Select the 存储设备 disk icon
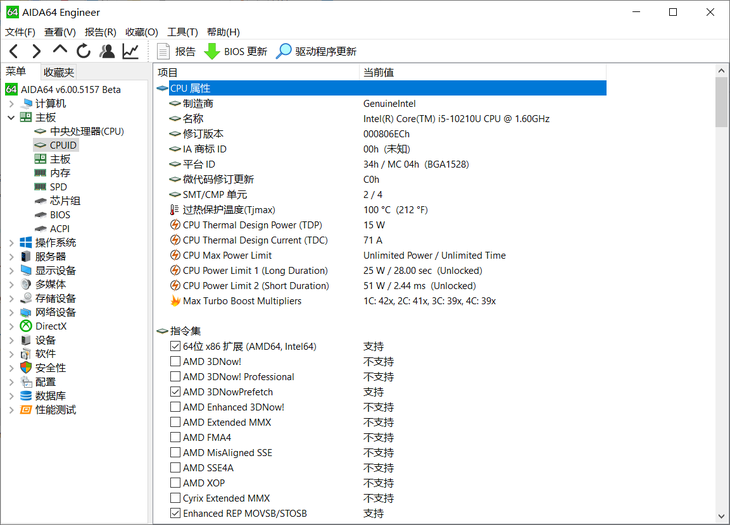The image size is (730, 525). click(x=26, y=298)
